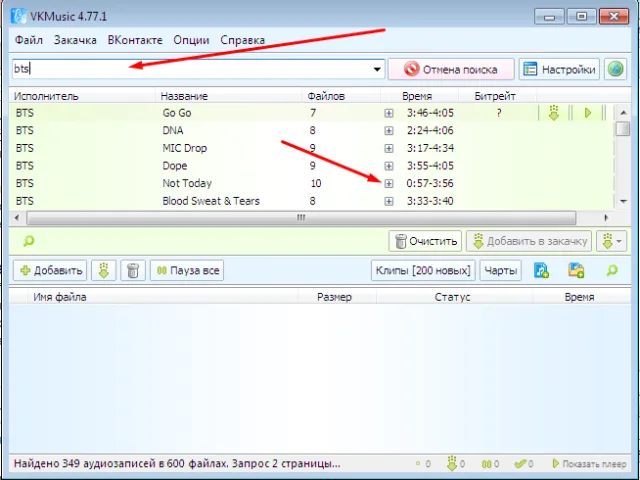Open the Файл menu

[x=29, y=40]
